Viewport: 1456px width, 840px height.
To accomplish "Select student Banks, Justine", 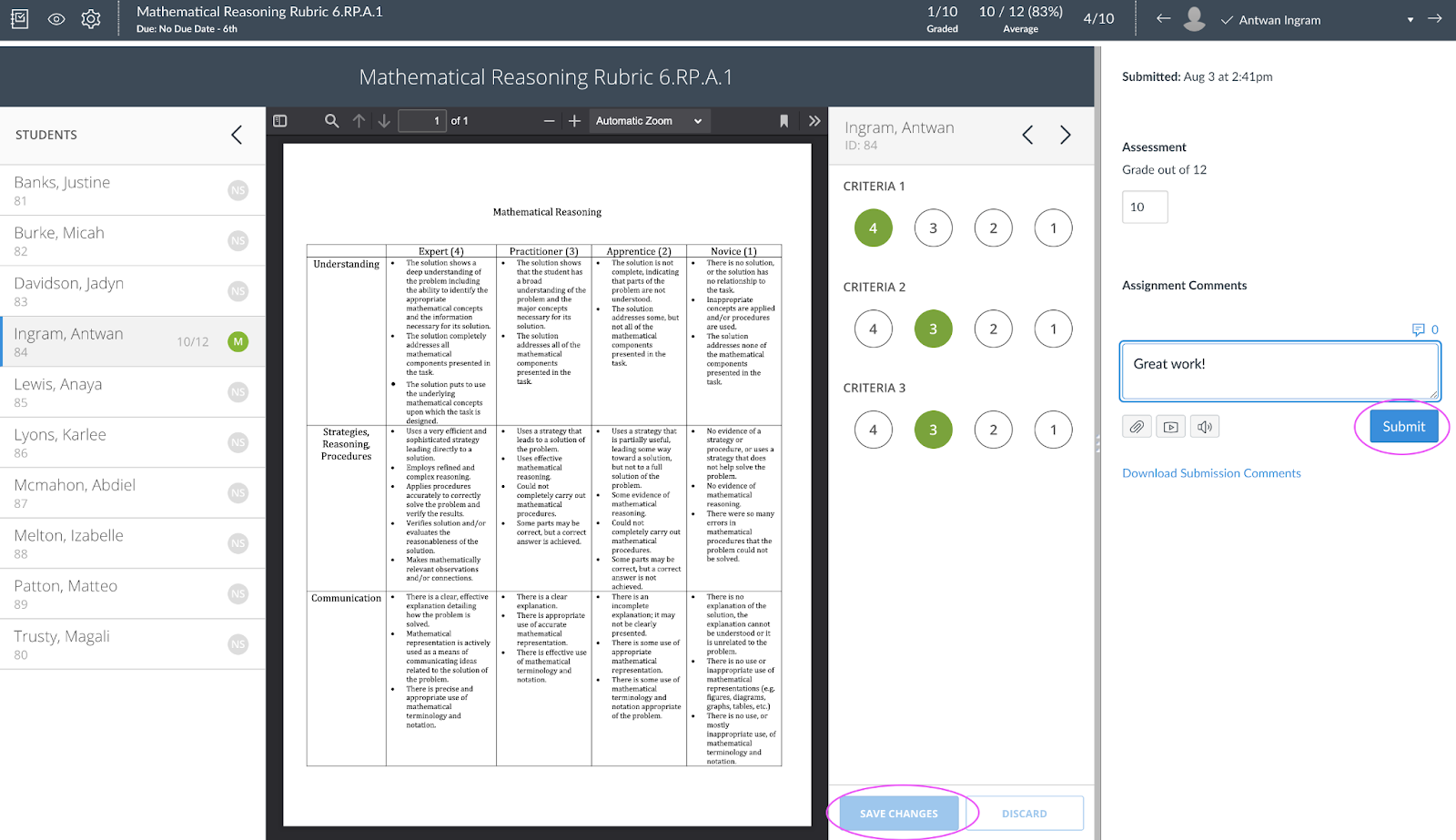I will (133, 190).
